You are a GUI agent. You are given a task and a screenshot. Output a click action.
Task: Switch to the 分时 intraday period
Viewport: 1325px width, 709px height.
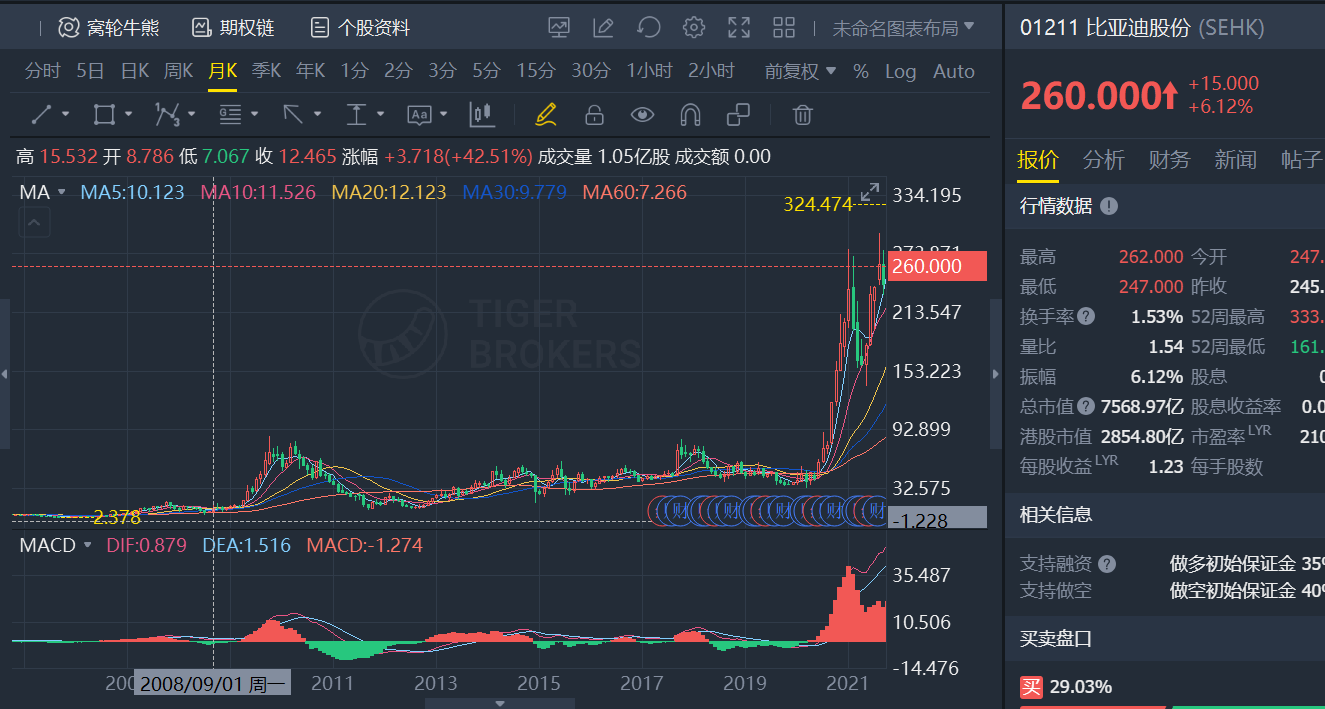point(43,71)
